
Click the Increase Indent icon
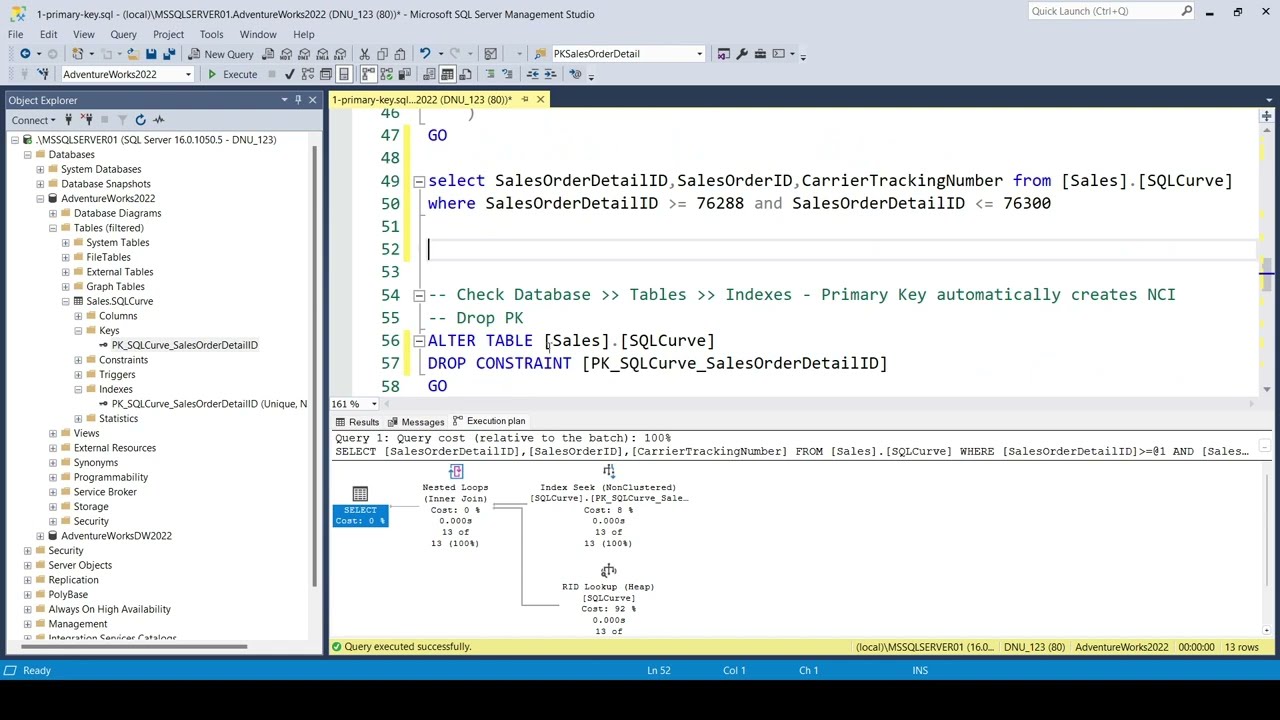[x=550, y=74]
